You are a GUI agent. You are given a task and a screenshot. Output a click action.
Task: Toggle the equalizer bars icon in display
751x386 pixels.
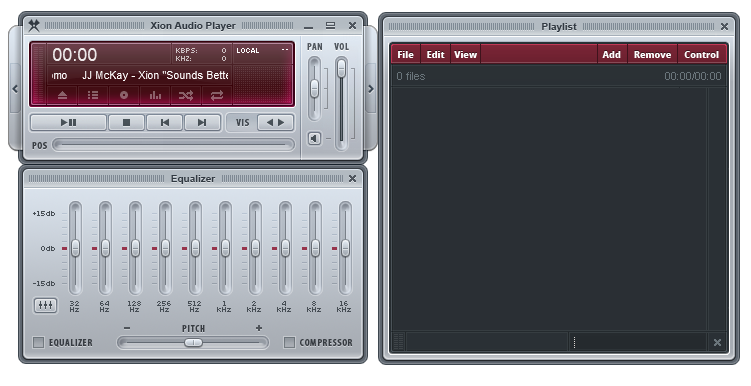click(155, 95)
